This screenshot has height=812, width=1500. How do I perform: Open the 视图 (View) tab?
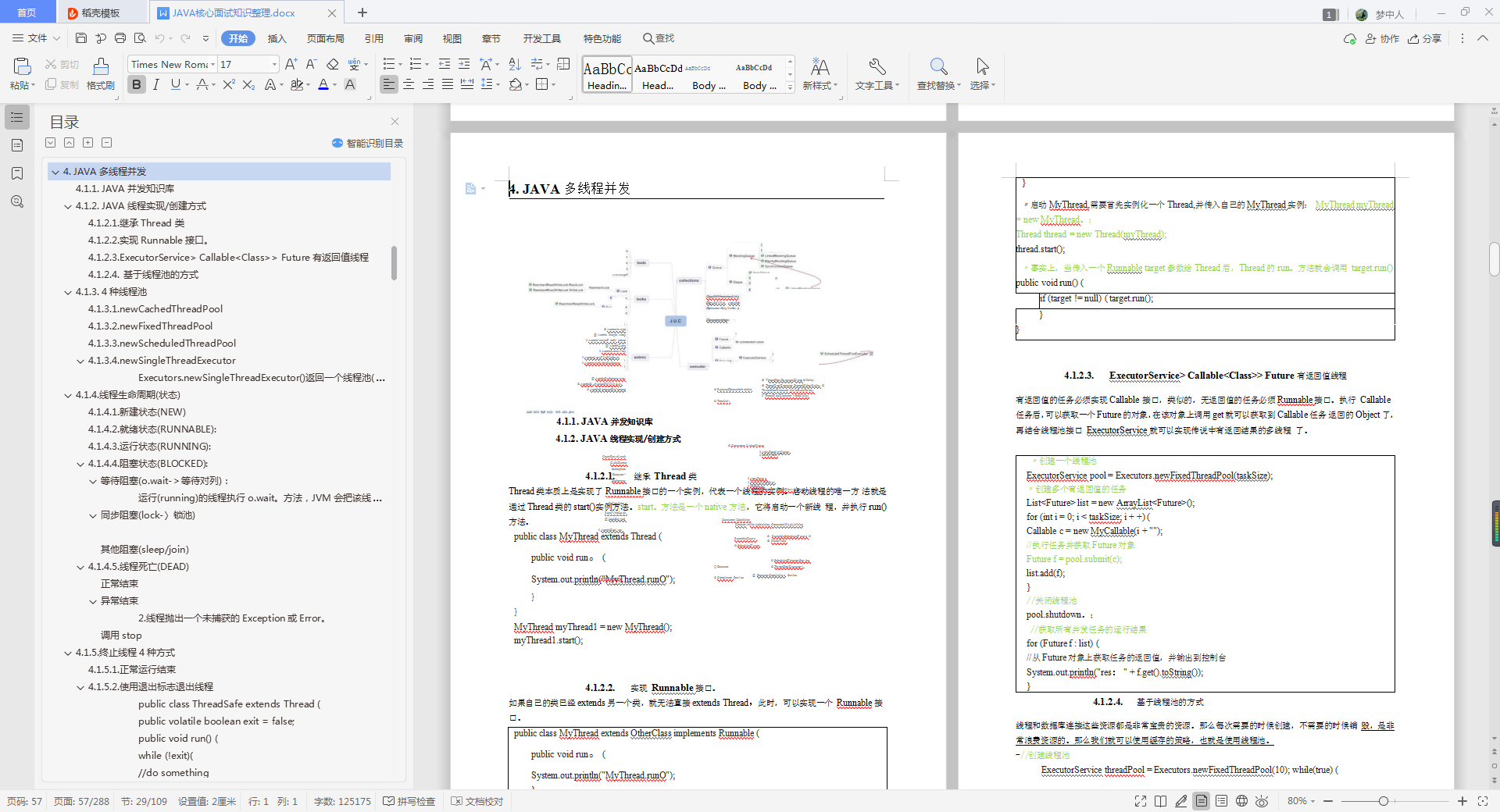(452, 38)
